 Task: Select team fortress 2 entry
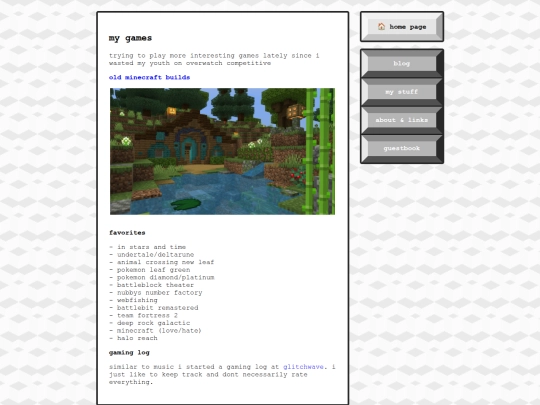click(144, 315)
